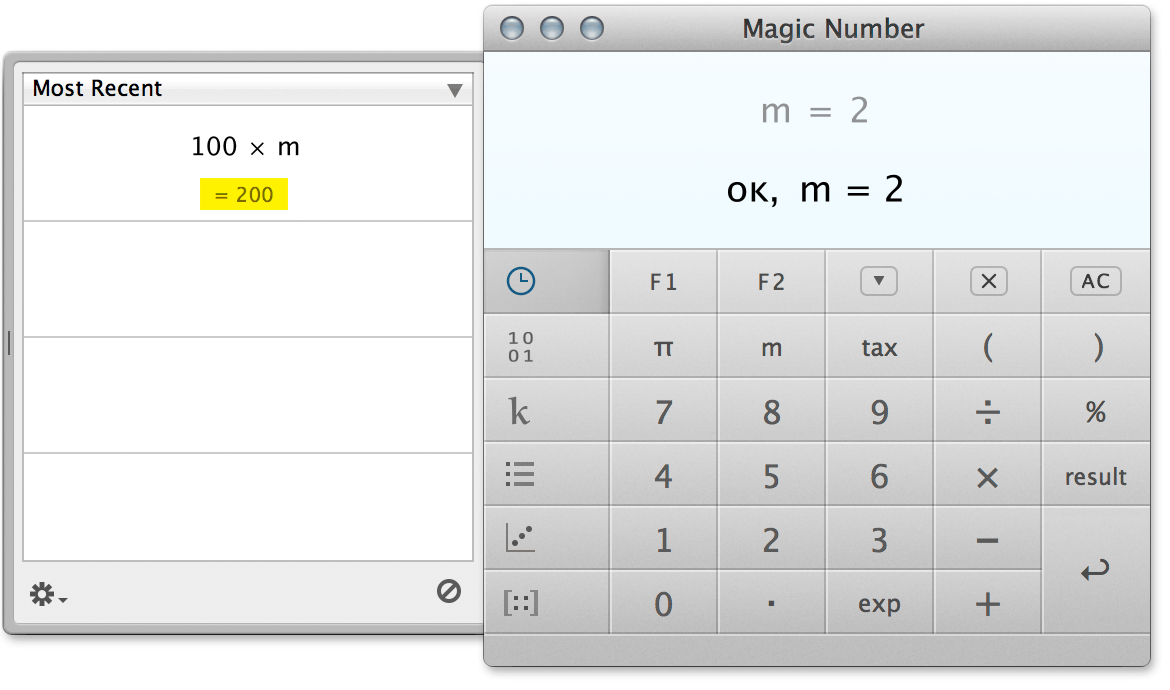Viewport: 1170px width, 690px height.
Task: Zoom the Magic Number window
Action: click(x=592, y=28)
